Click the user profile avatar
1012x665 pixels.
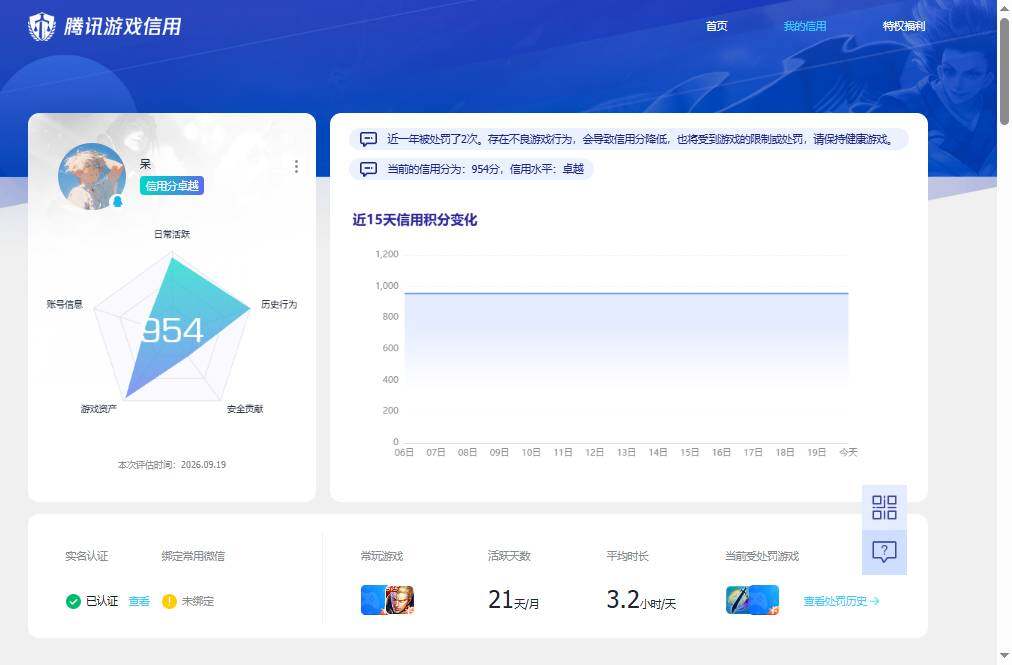pyautogui.click(x=92, y=176)
